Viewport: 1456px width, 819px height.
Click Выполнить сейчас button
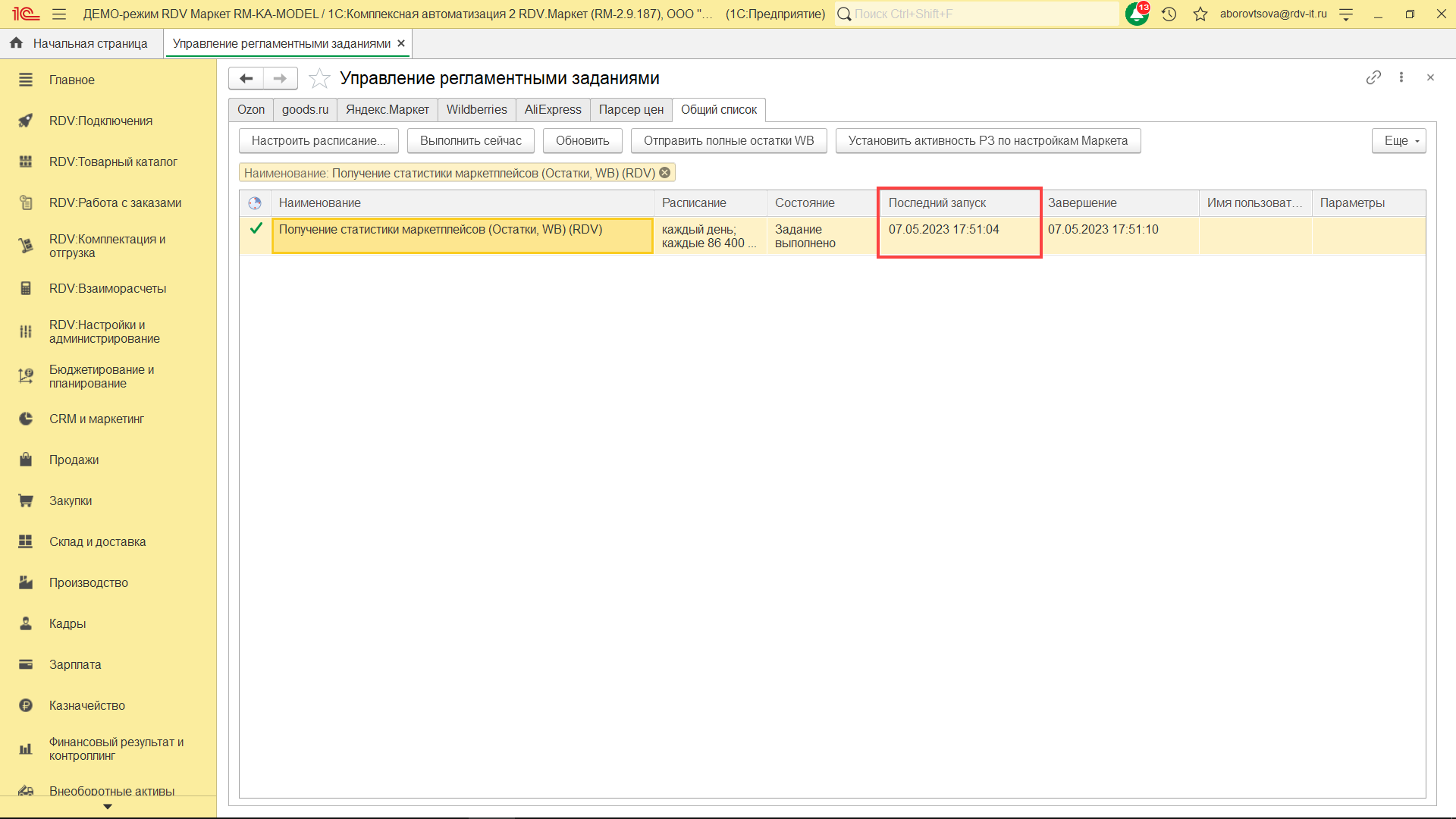(470, 140)
